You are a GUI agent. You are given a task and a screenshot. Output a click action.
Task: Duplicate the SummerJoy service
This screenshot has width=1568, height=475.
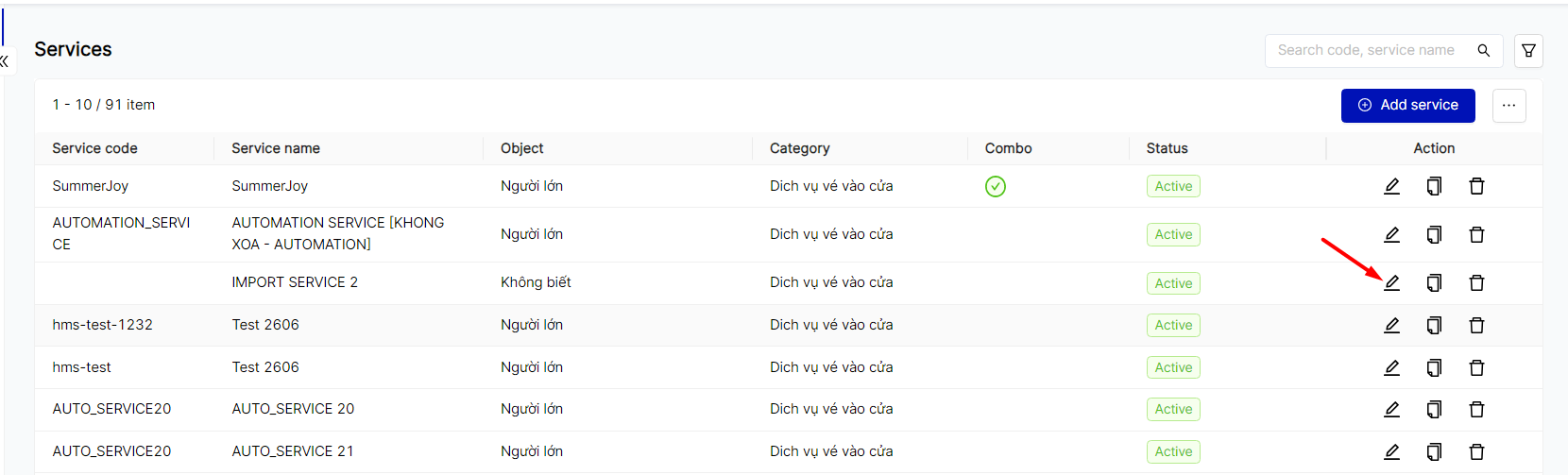click(x=1434, y=186)
